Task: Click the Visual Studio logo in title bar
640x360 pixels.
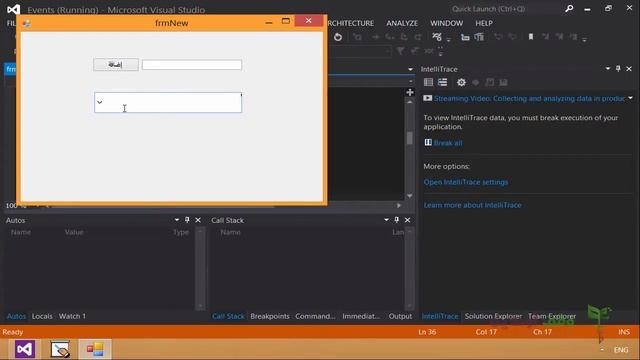Action: 13,9
